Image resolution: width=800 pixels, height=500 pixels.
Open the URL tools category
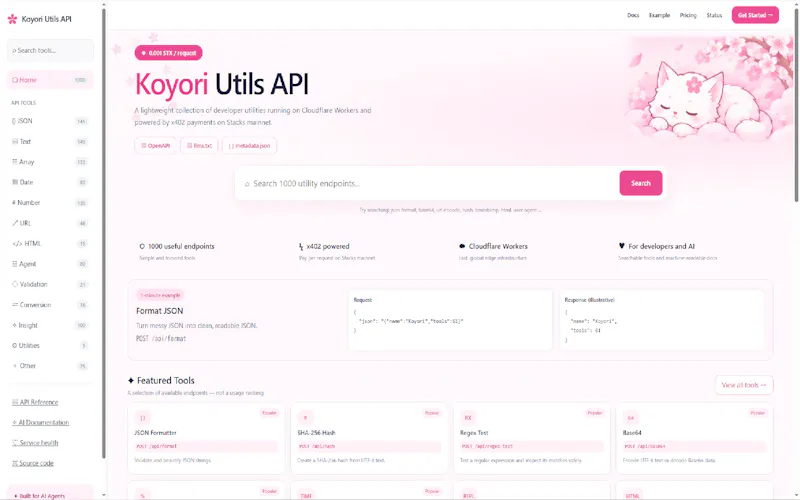(x=50, y=223)
